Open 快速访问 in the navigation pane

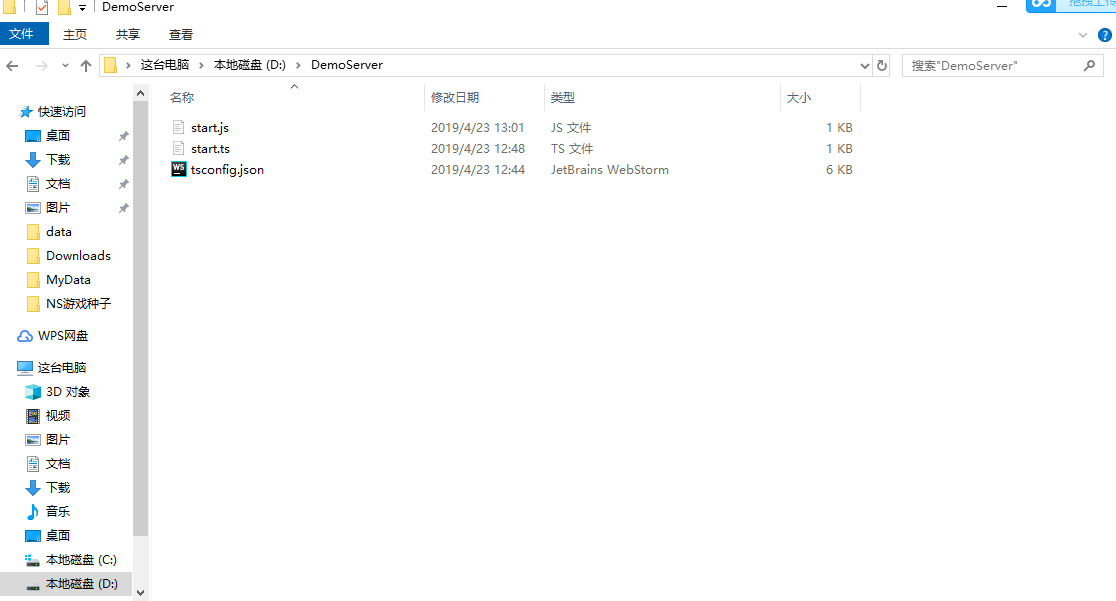62,112
